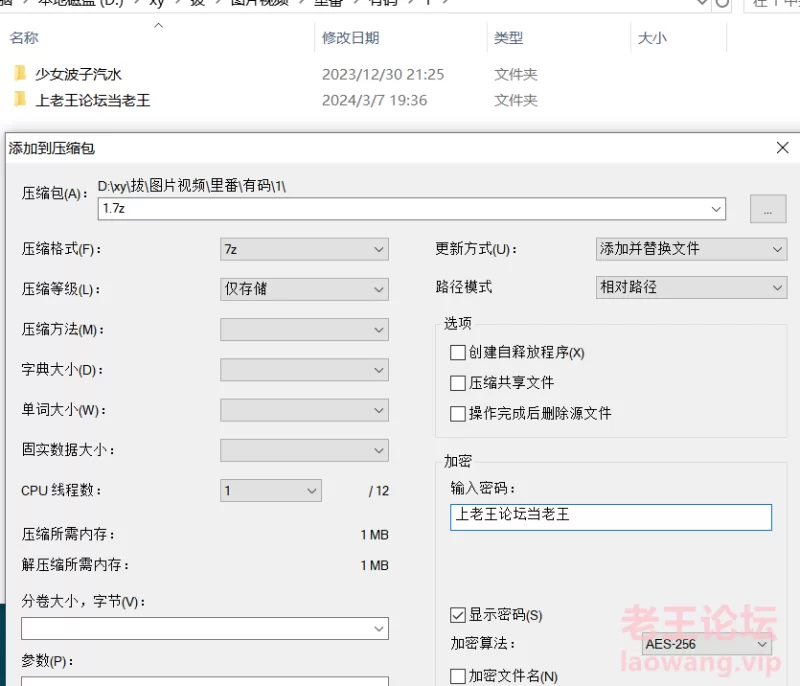
Task: Open the 压缩方法 dropdown
Action: [304, 329]
